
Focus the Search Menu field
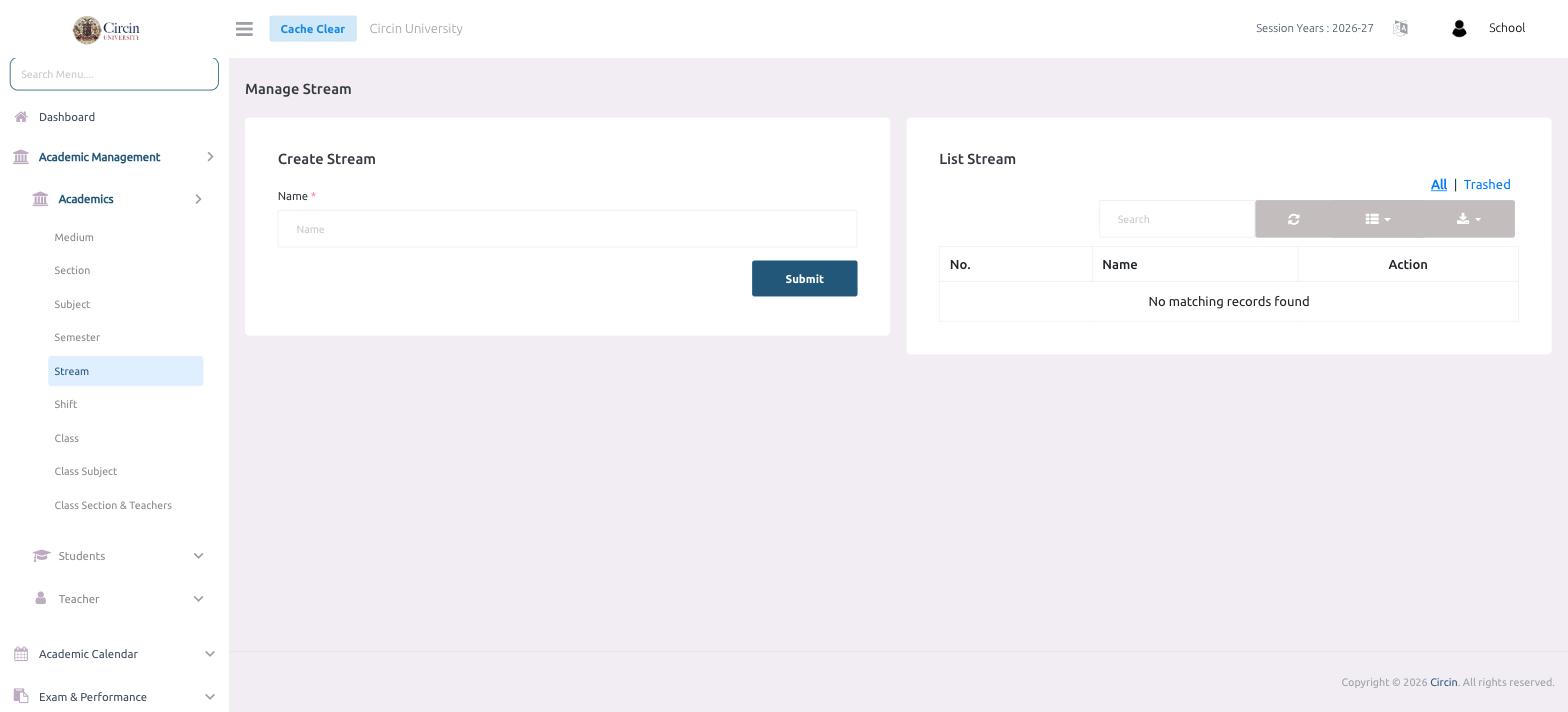[x=114, y=74]
